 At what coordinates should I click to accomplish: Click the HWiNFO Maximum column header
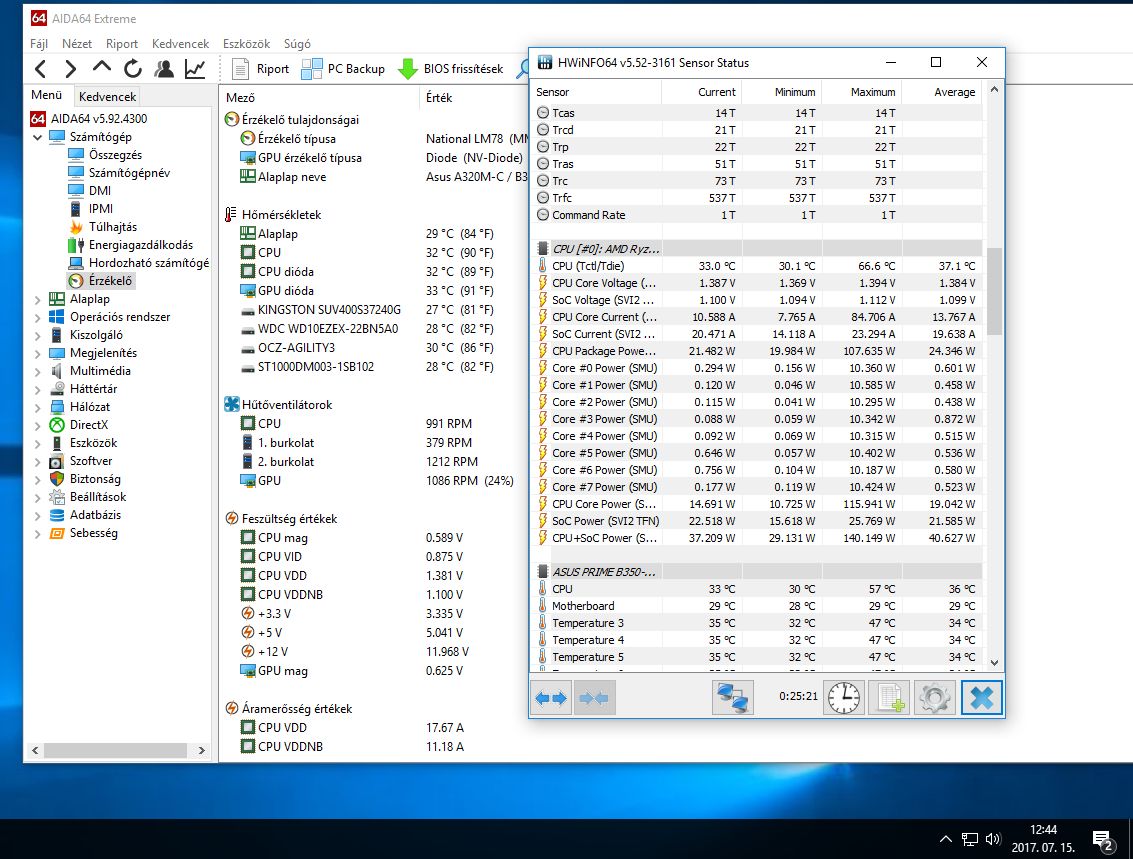pyautogui.click(x=861, y=92)
